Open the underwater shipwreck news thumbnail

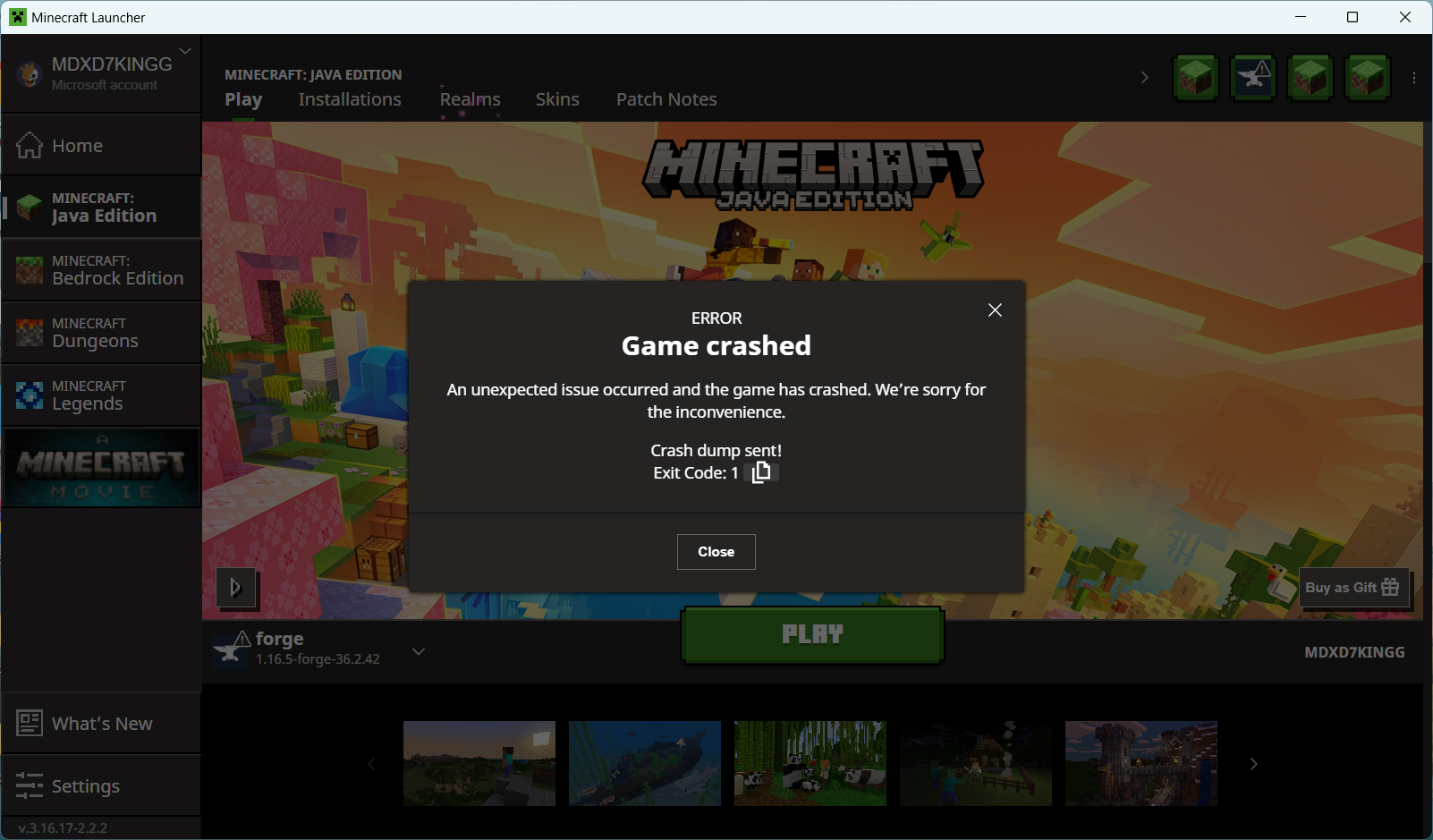pyautogui.click(x=645, y=763)
